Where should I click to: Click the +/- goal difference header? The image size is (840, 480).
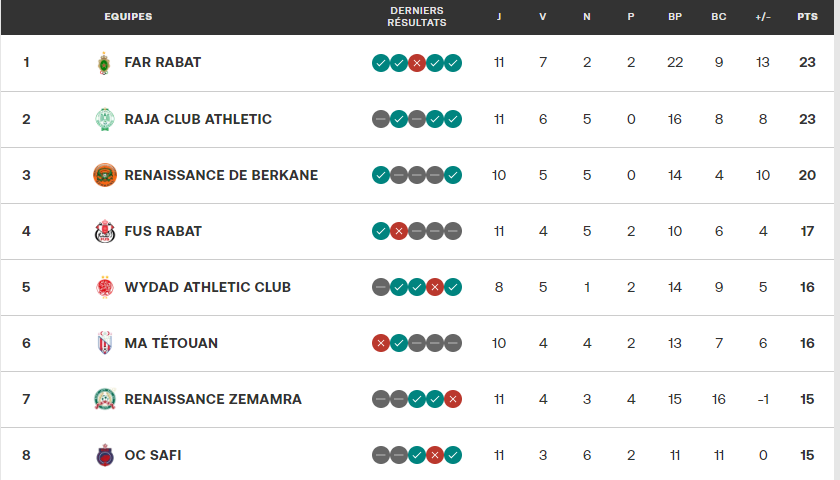[x=763, y=17]
